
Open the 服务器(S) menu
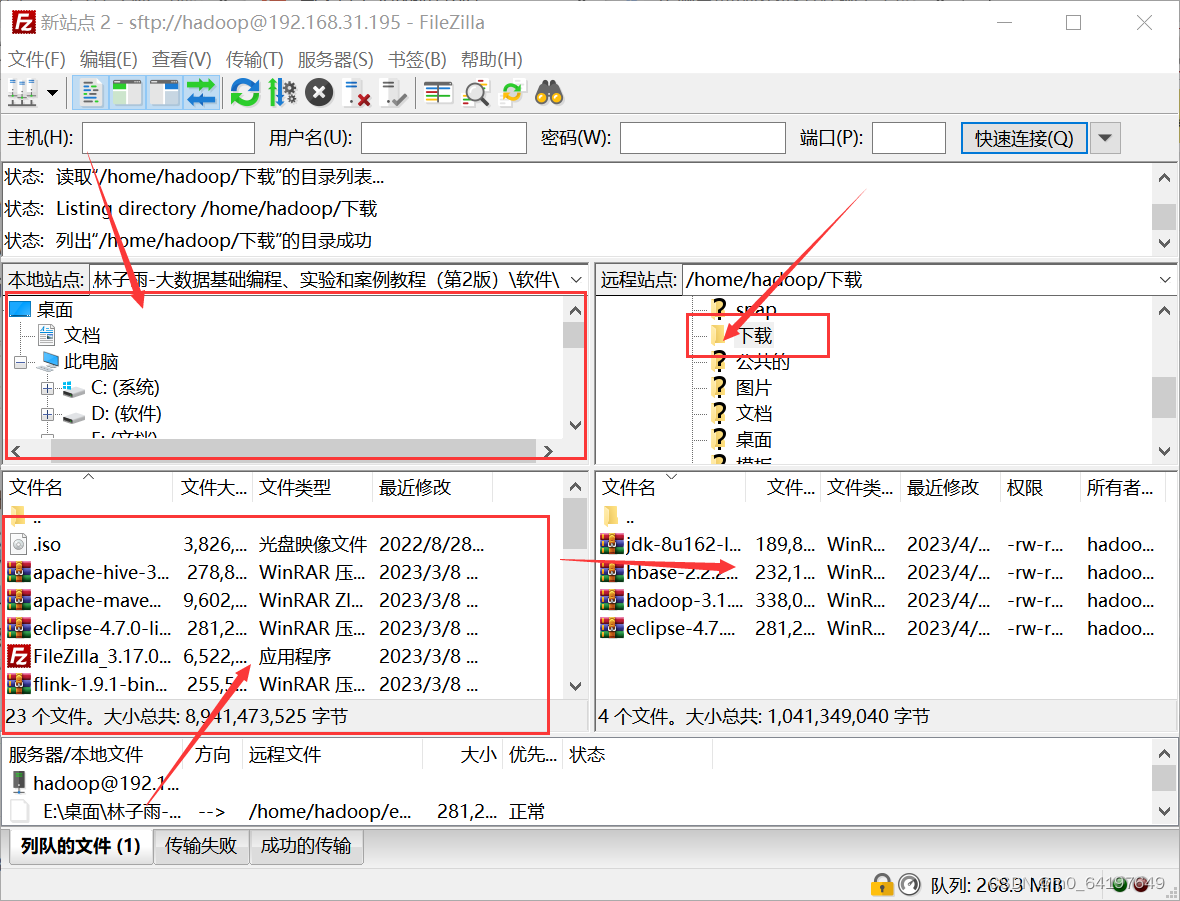point(336,59)
